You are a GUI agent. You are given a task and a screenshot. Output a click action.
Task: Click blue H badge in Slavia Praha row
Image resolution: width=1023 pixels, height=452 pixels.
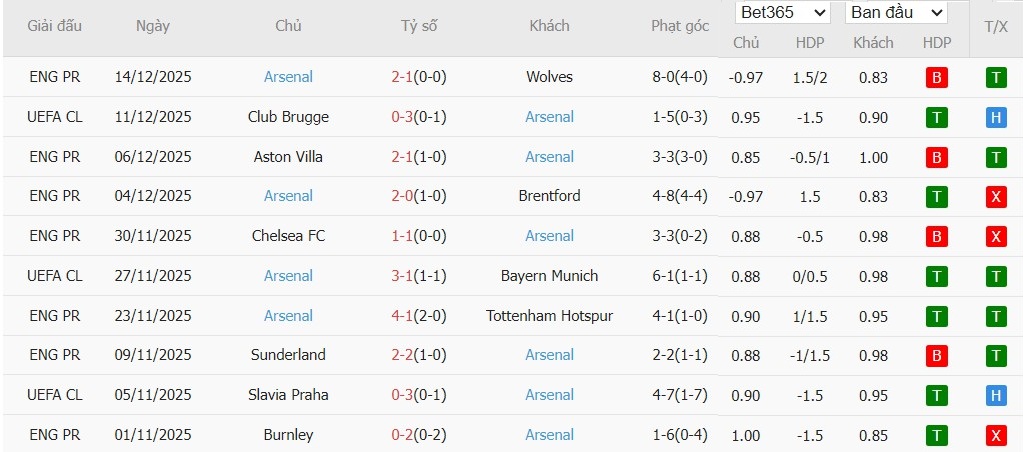996,396
